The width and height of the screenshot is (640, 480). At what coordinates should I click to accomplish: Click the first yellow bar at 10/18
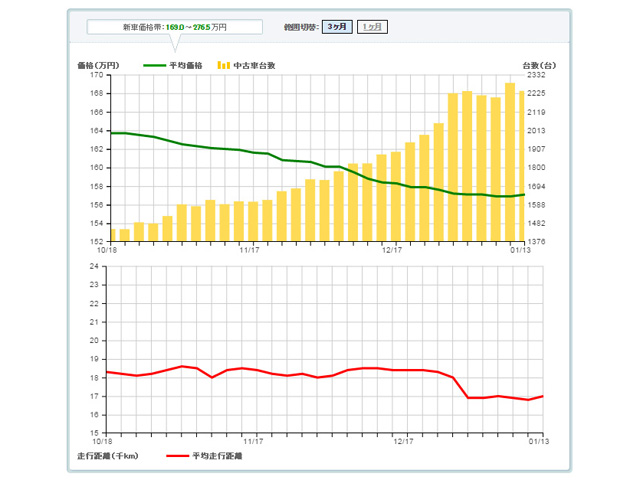tap(113, 235)
